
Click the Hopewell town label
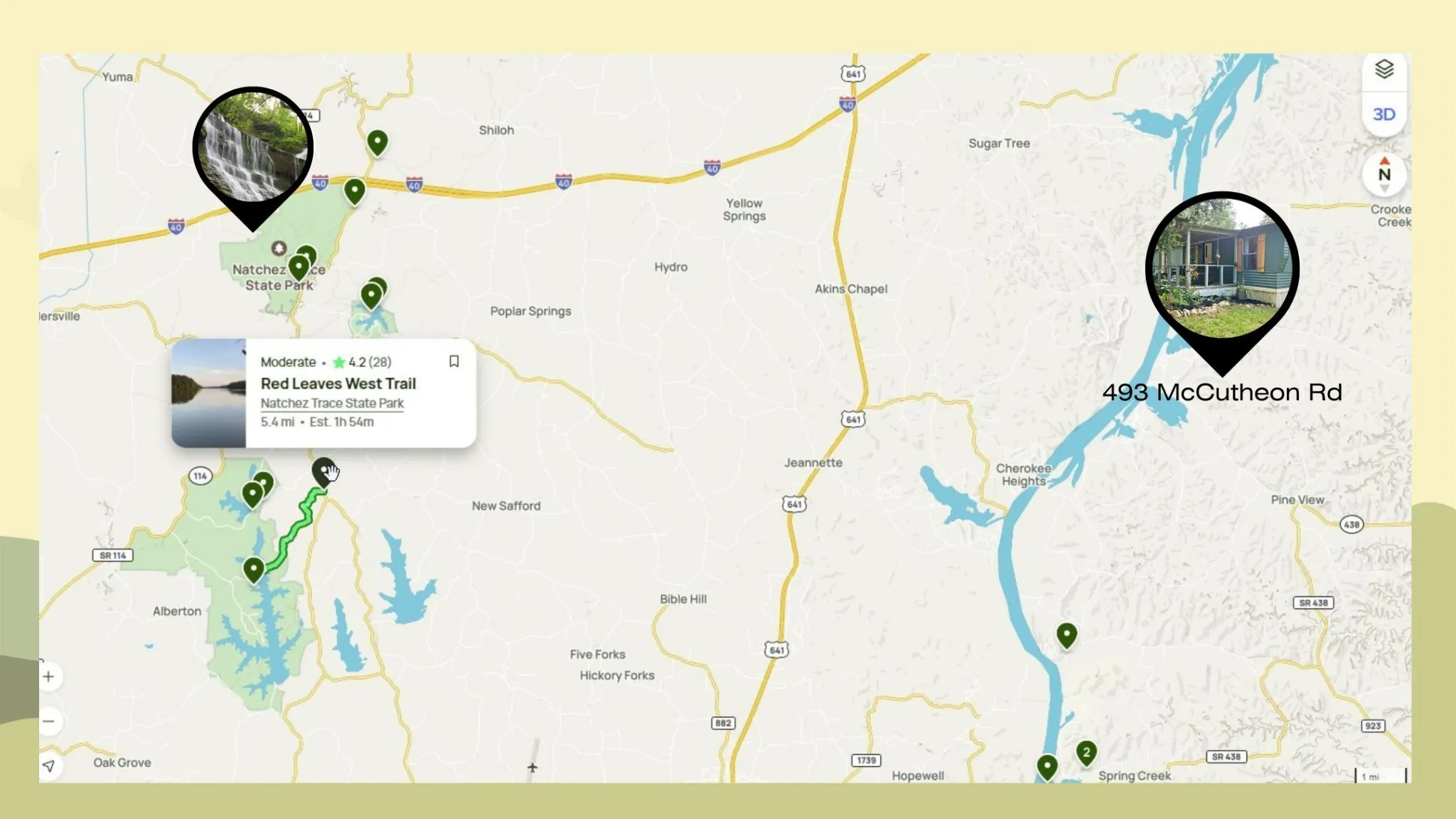918,776
